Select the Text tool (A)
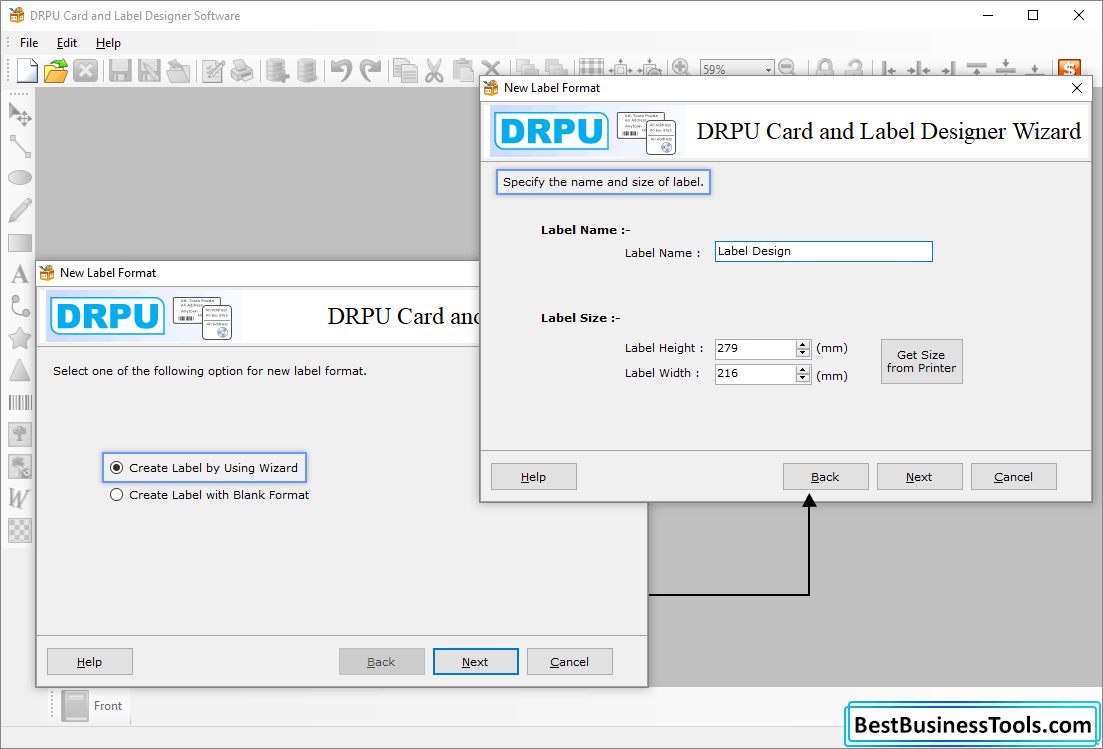1103x749 pixels. click(20, 274)
